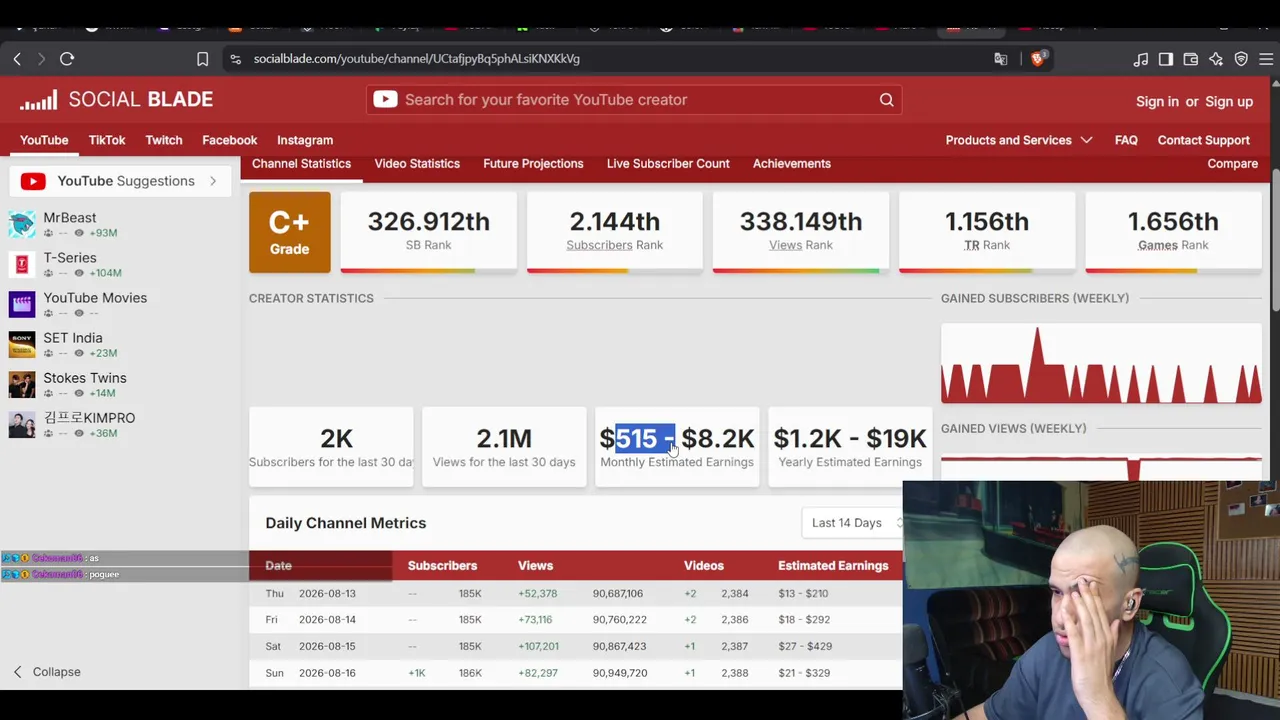
Task: Open site settings icon in address bar
Action: [235, 59]
